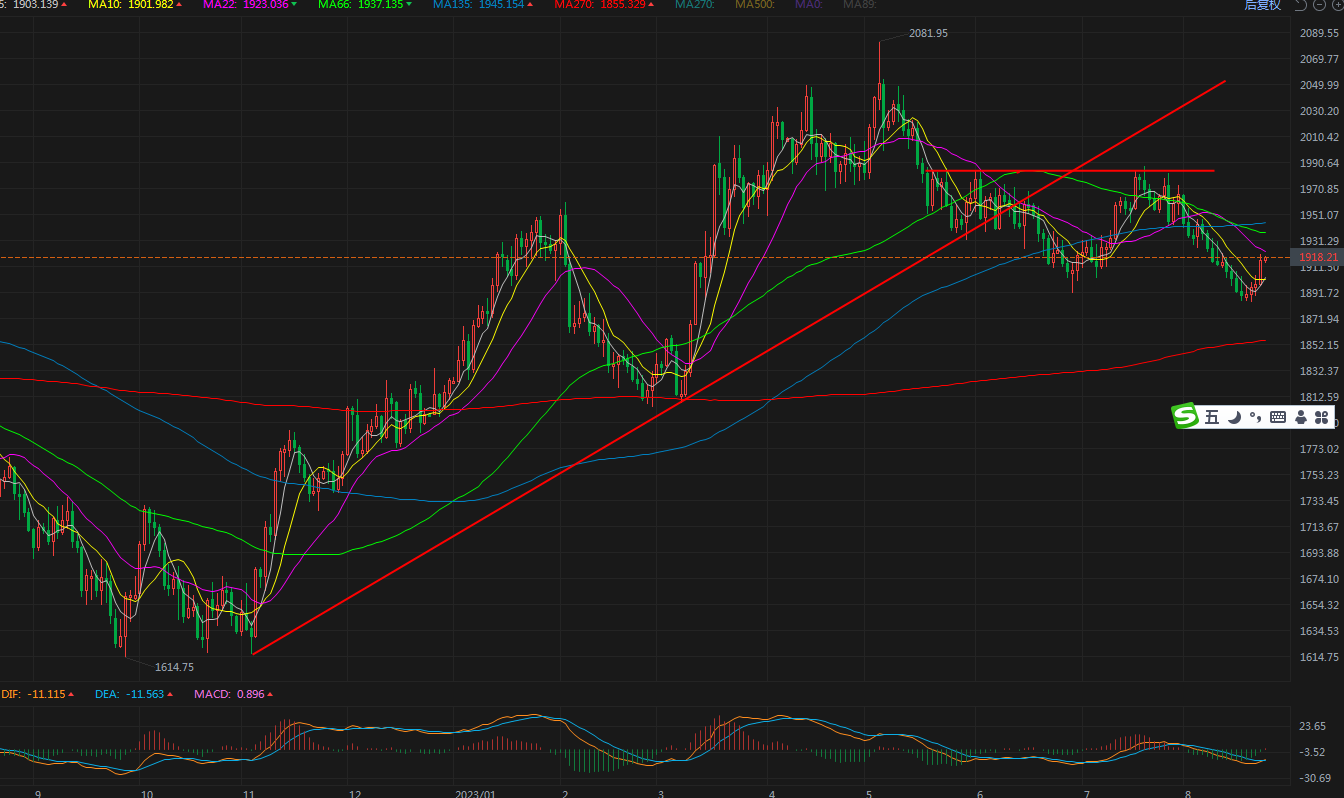Open the four-leaf toolbox icon in IME bar
Viewport: 1344px width, 798px height.
(1322, 417)
